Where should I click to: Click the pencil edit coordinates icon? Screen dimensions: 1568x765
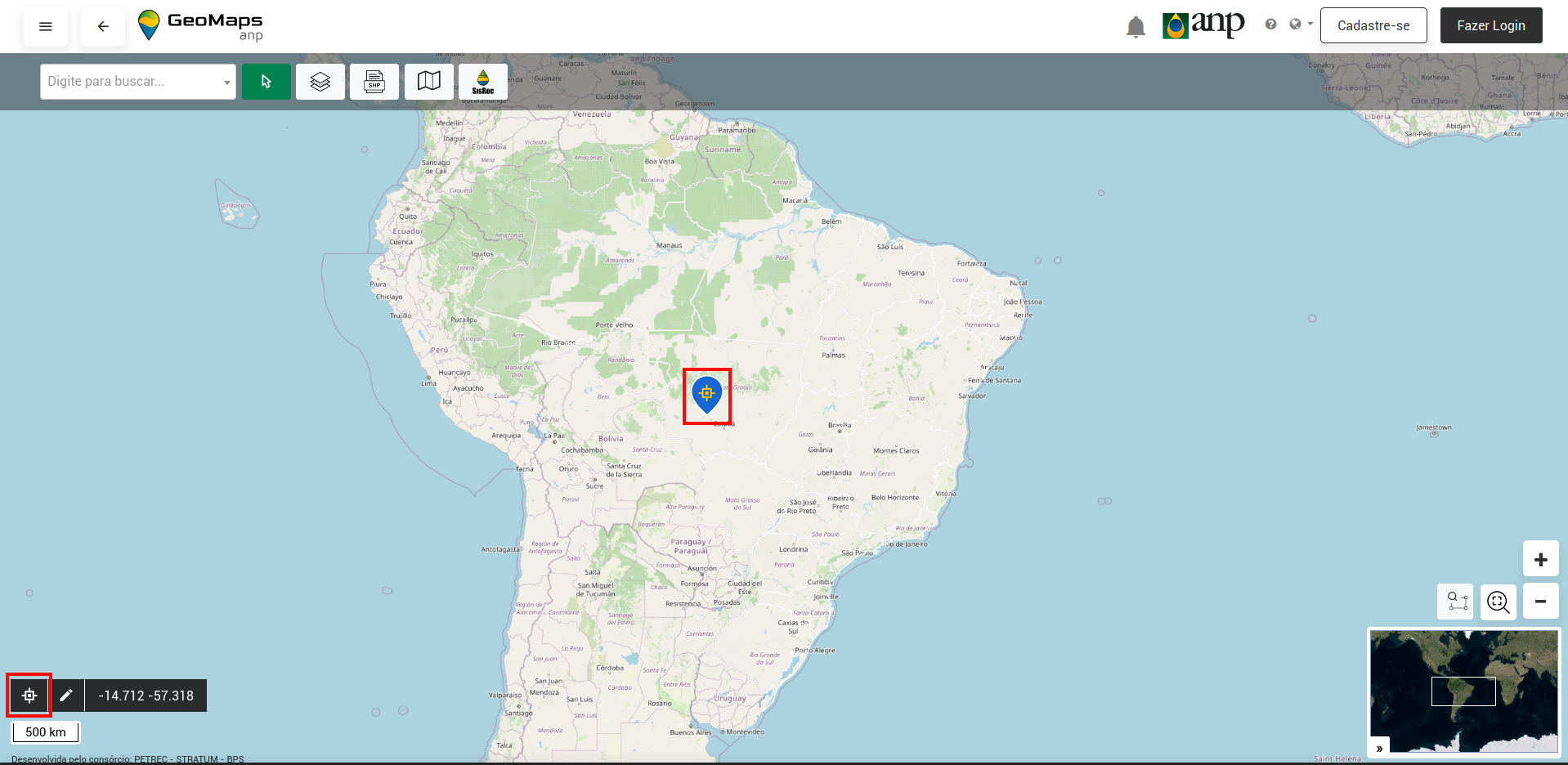[x=66, y=696]
